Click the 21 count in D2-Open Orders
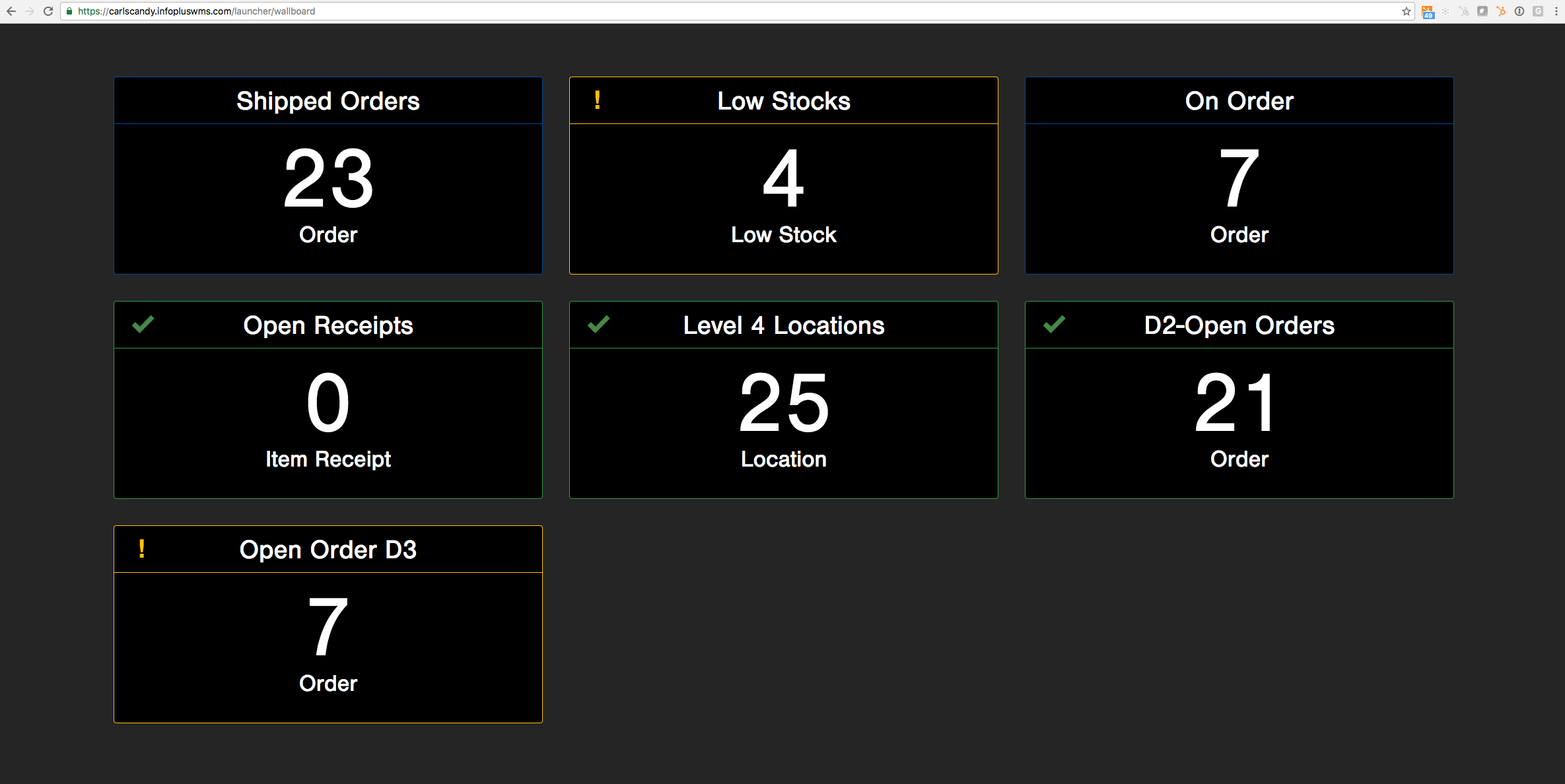 (1239, 403)
